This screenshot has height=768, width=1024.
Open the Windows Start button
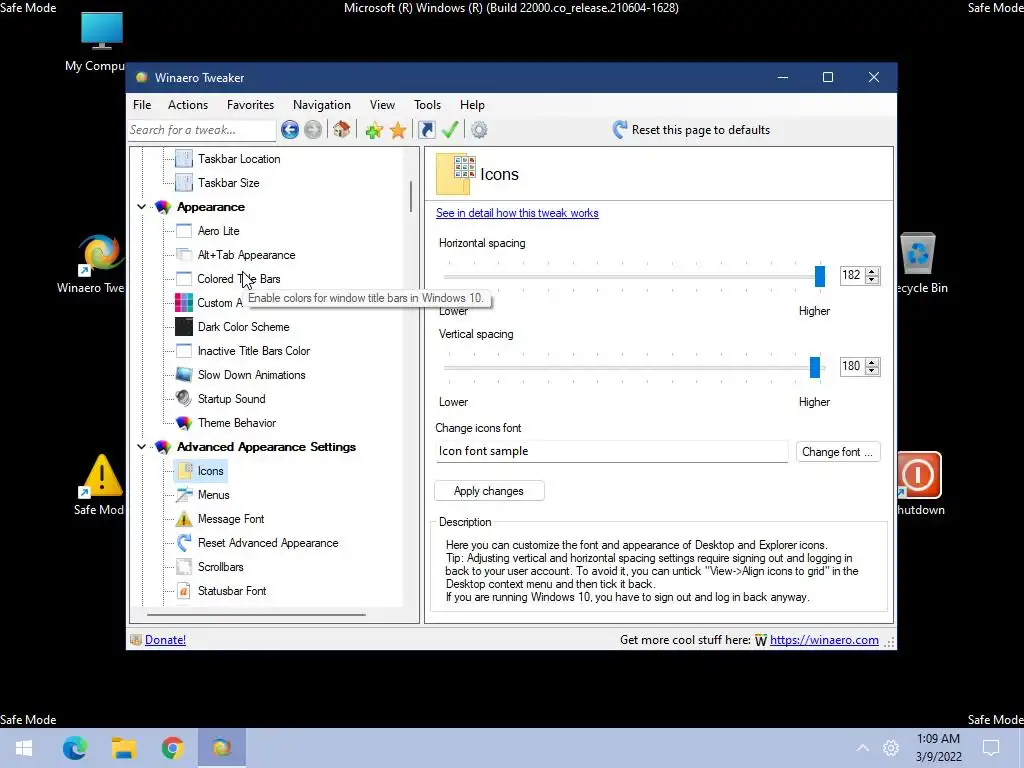pyautogui.click(x=24, y=748)
